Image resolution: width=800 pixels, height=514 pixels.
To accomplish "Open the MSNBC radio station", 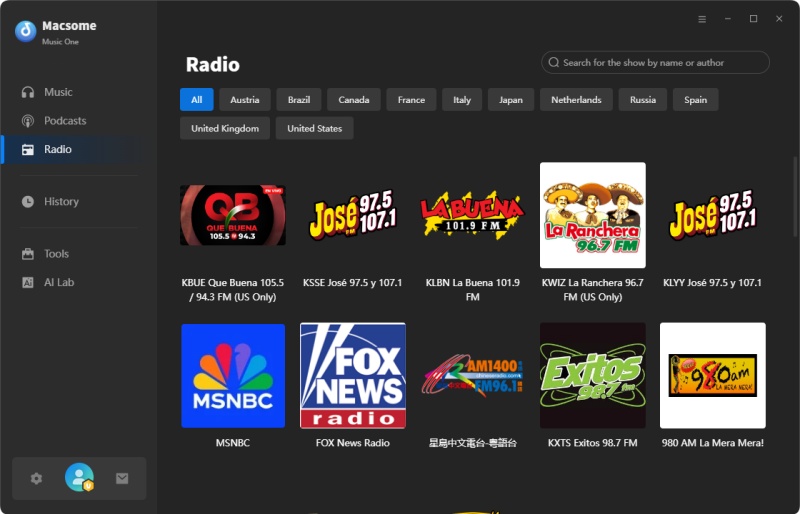I will 233,375.
